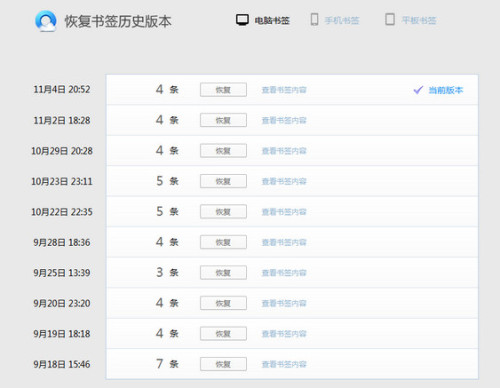This screenshot has height=388, width=500.
Task: Click the 4 条 count for 11月4日
Action: [x=167, y=89]
